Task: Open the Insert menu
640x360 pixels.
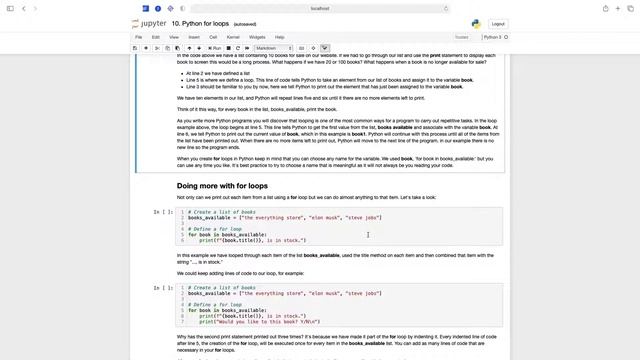Action: [194, 37]
